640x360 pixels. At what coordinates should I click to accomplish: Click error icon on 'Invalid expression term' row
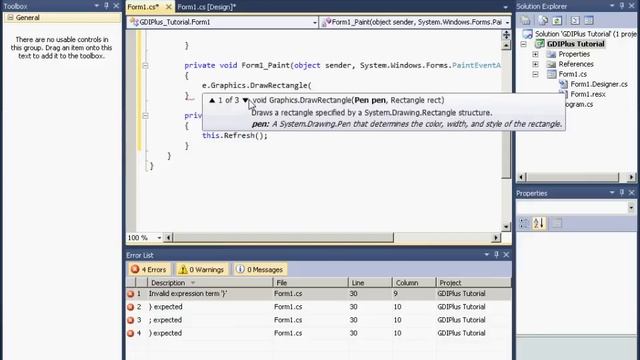tap(131, 293)
